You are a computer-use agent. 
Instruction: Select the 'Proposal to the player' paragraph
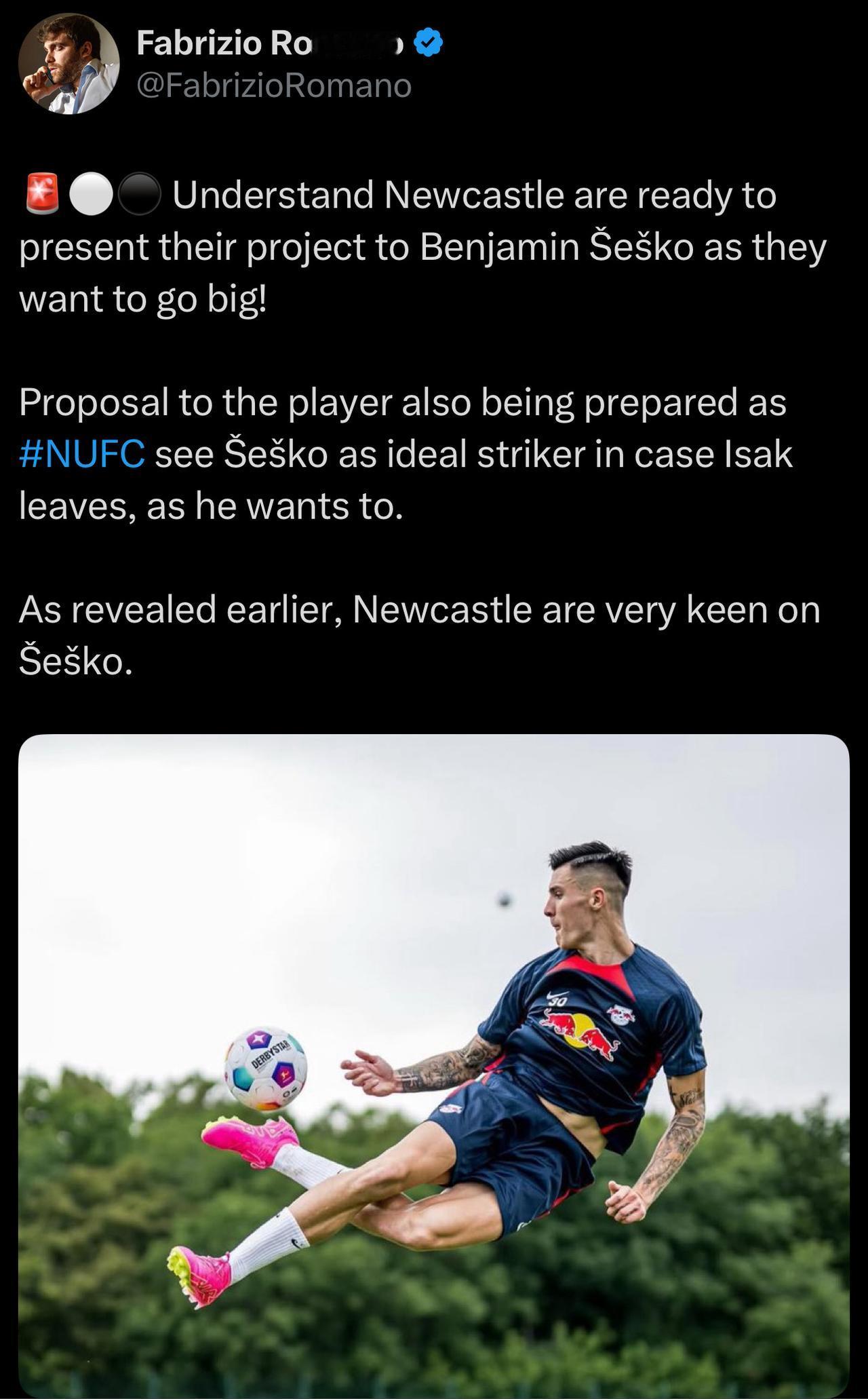click(x=406, y=454)
